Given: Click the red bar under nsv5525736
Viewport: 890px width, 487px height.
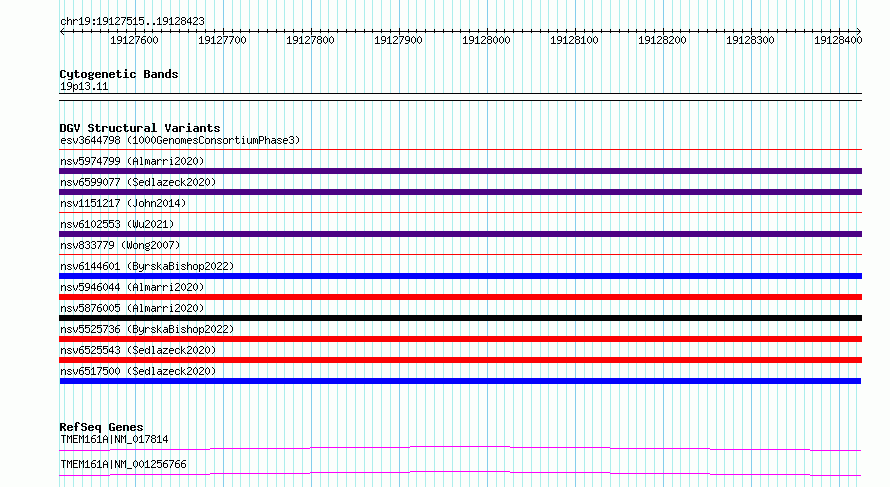Looking at the screenshot, I should pos(460,339).
